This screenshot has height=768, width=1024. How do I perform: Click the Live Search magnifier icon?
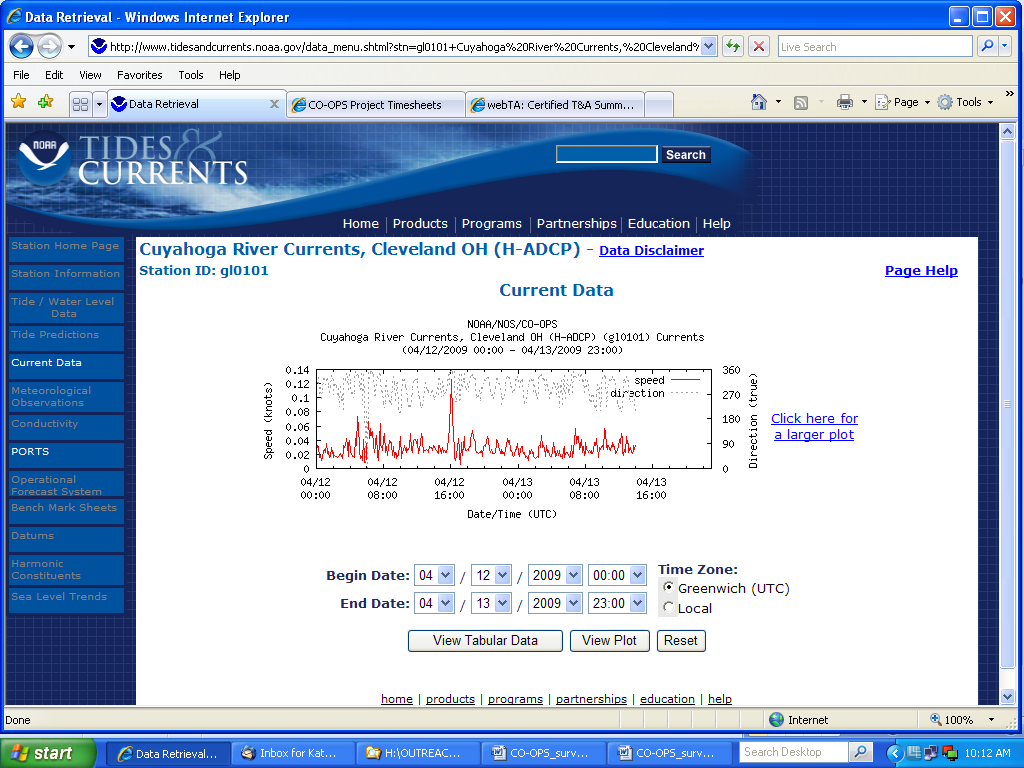pos(987,46)
